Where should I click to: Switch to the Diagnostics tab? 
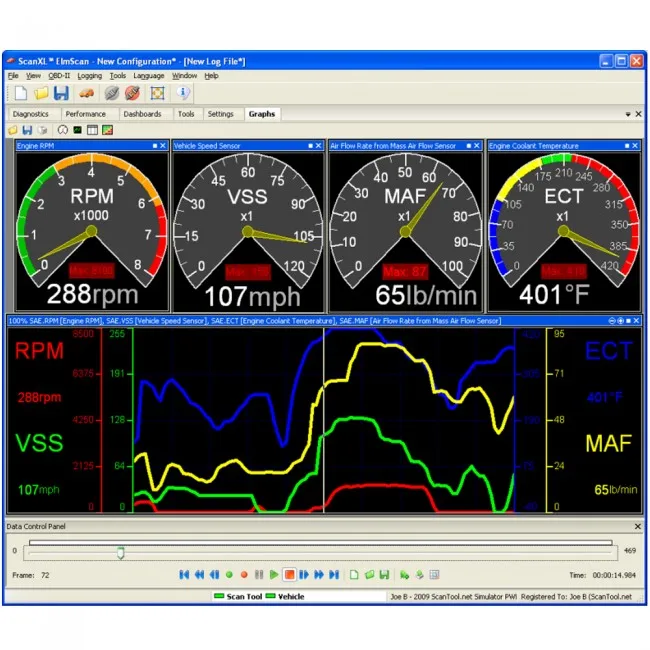(31, 114)
